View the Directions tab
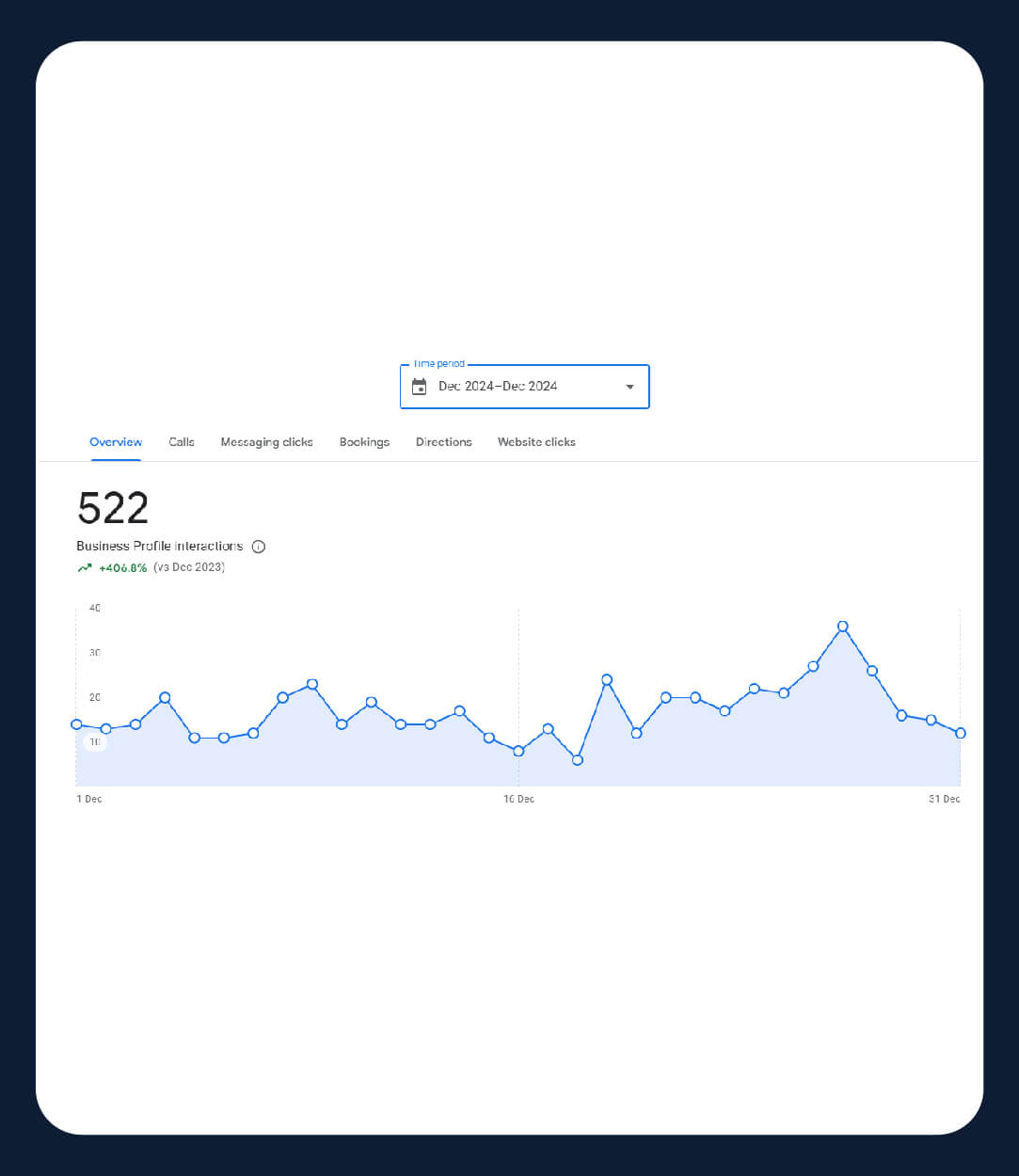 [x=444, y=442]
